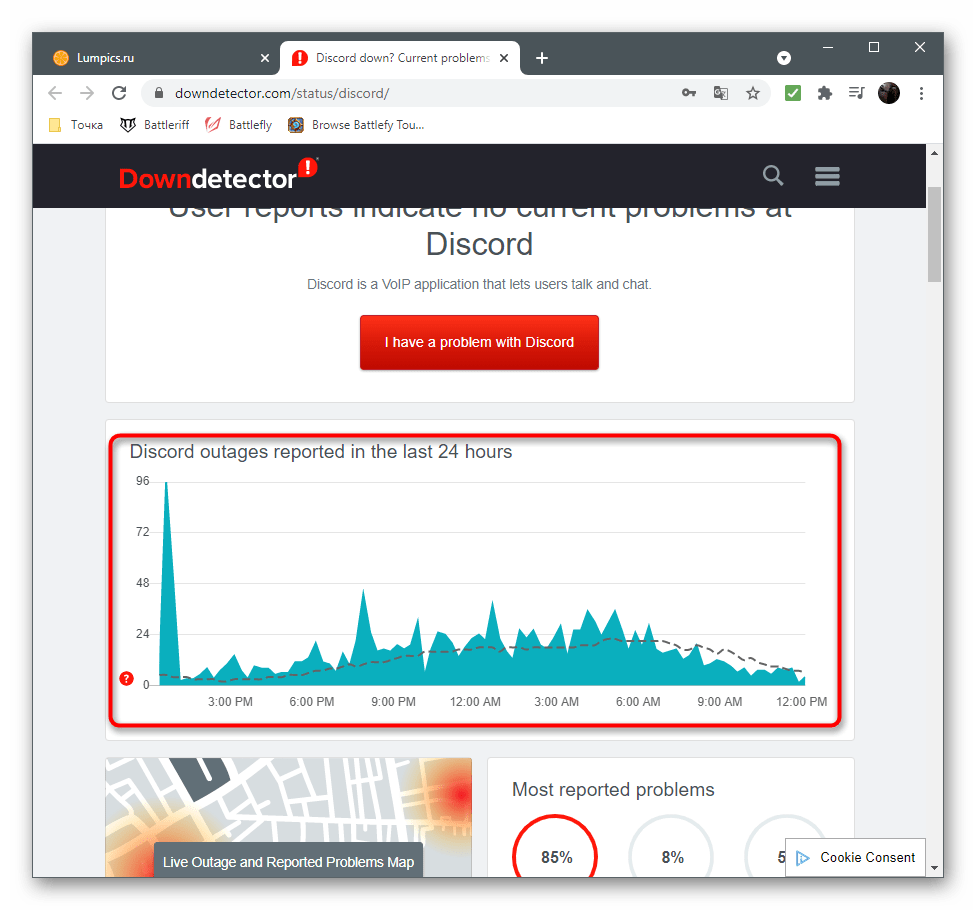
Task: Click the green checkmark extension icon
Action: (x=792, y=93)
